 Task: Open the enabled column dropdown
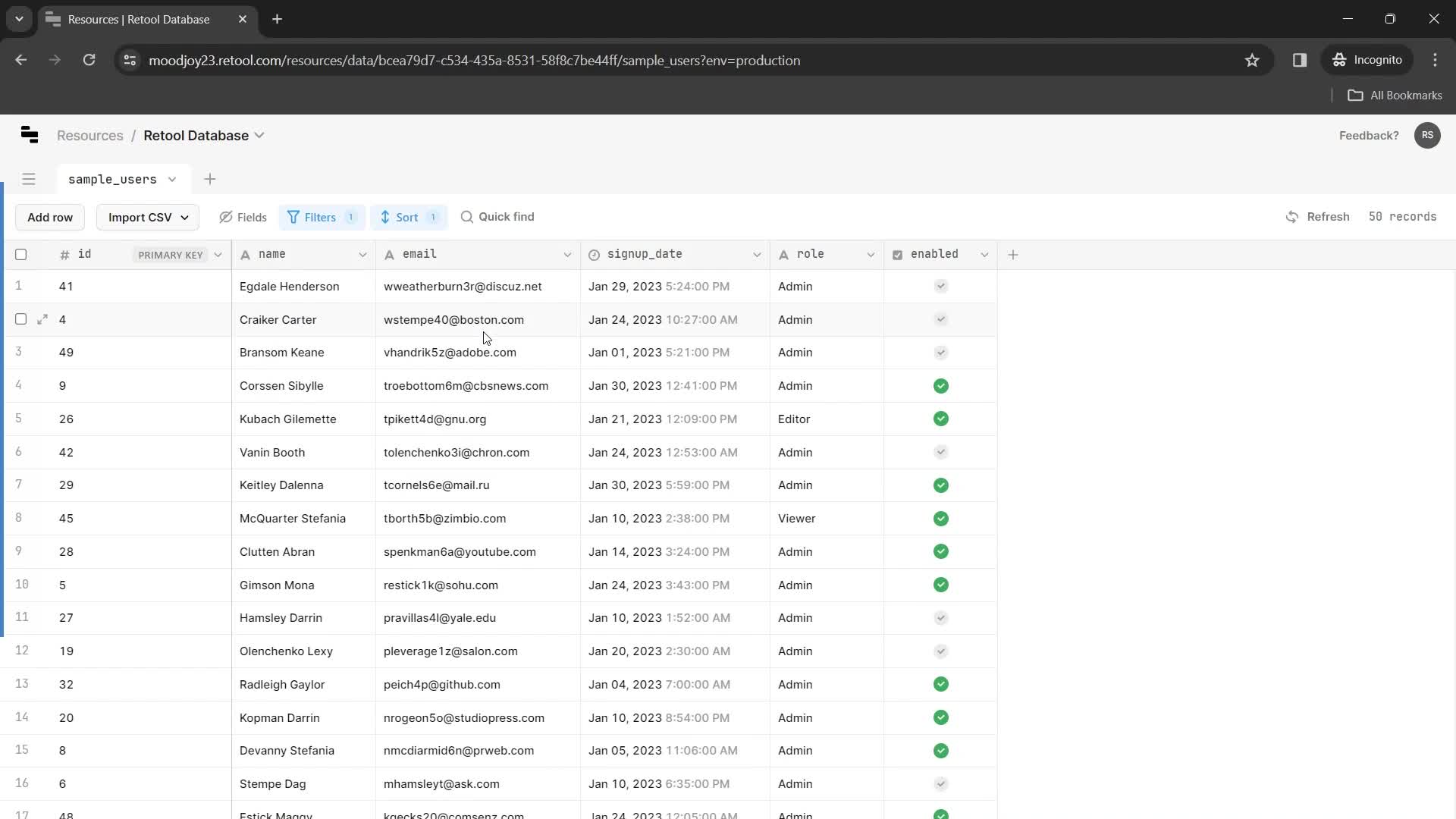coord(984,255)
